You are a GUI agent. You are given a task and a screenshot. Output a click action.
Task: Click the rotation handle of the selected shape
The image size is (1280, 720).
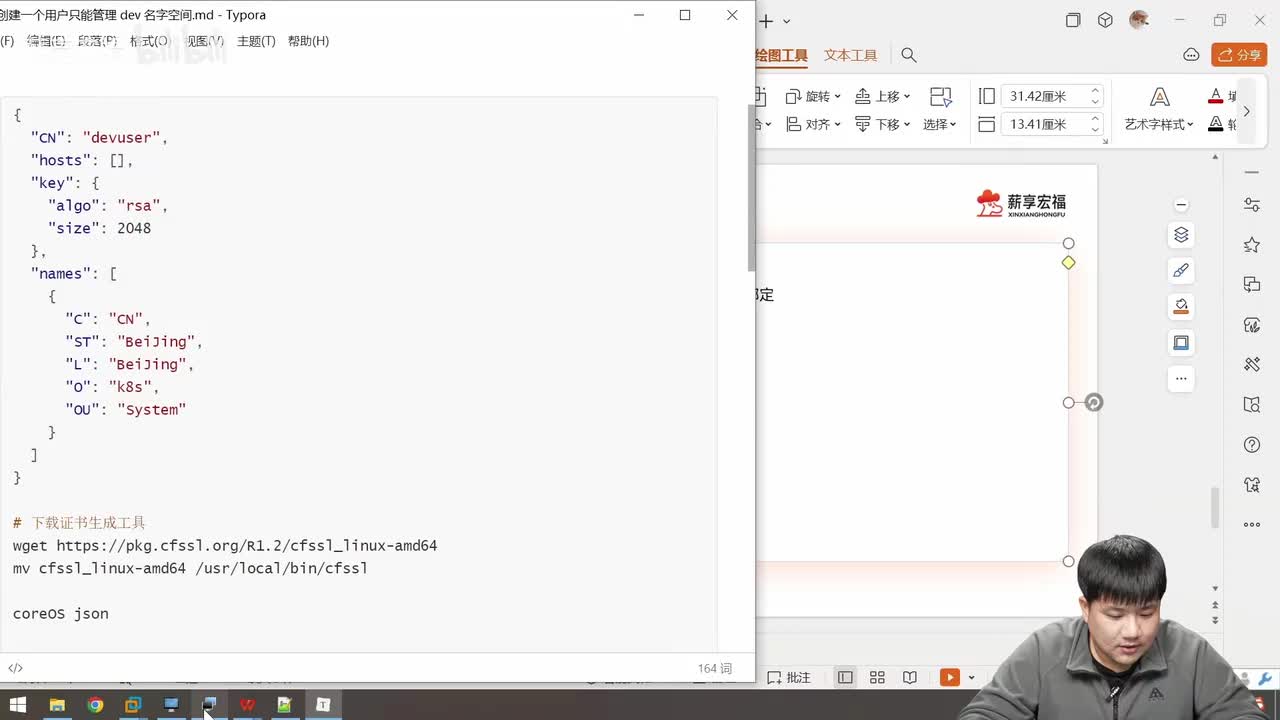1094,402
